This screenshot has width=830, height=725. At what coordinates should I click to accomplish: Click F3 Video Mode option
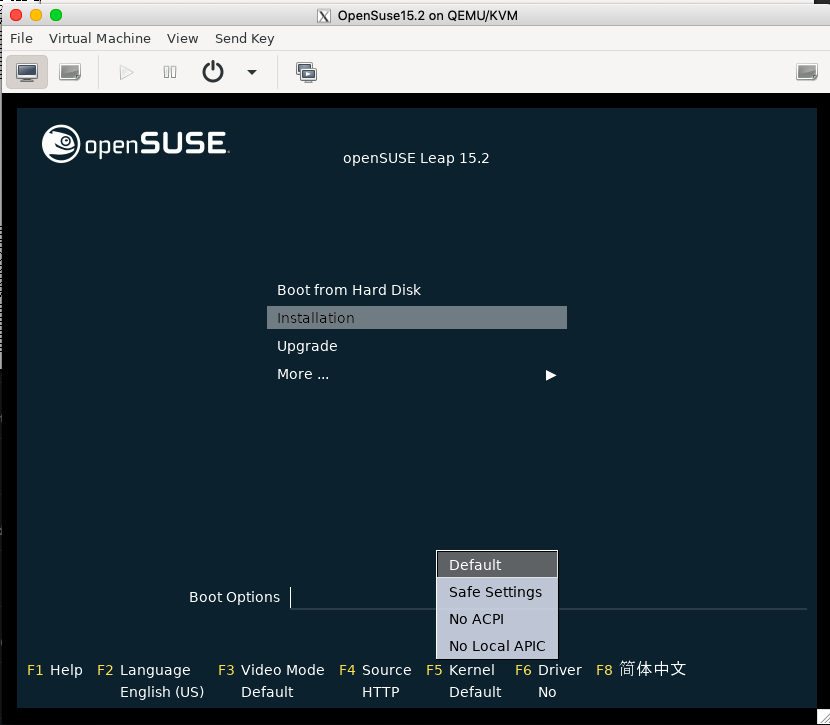point(271,670)
